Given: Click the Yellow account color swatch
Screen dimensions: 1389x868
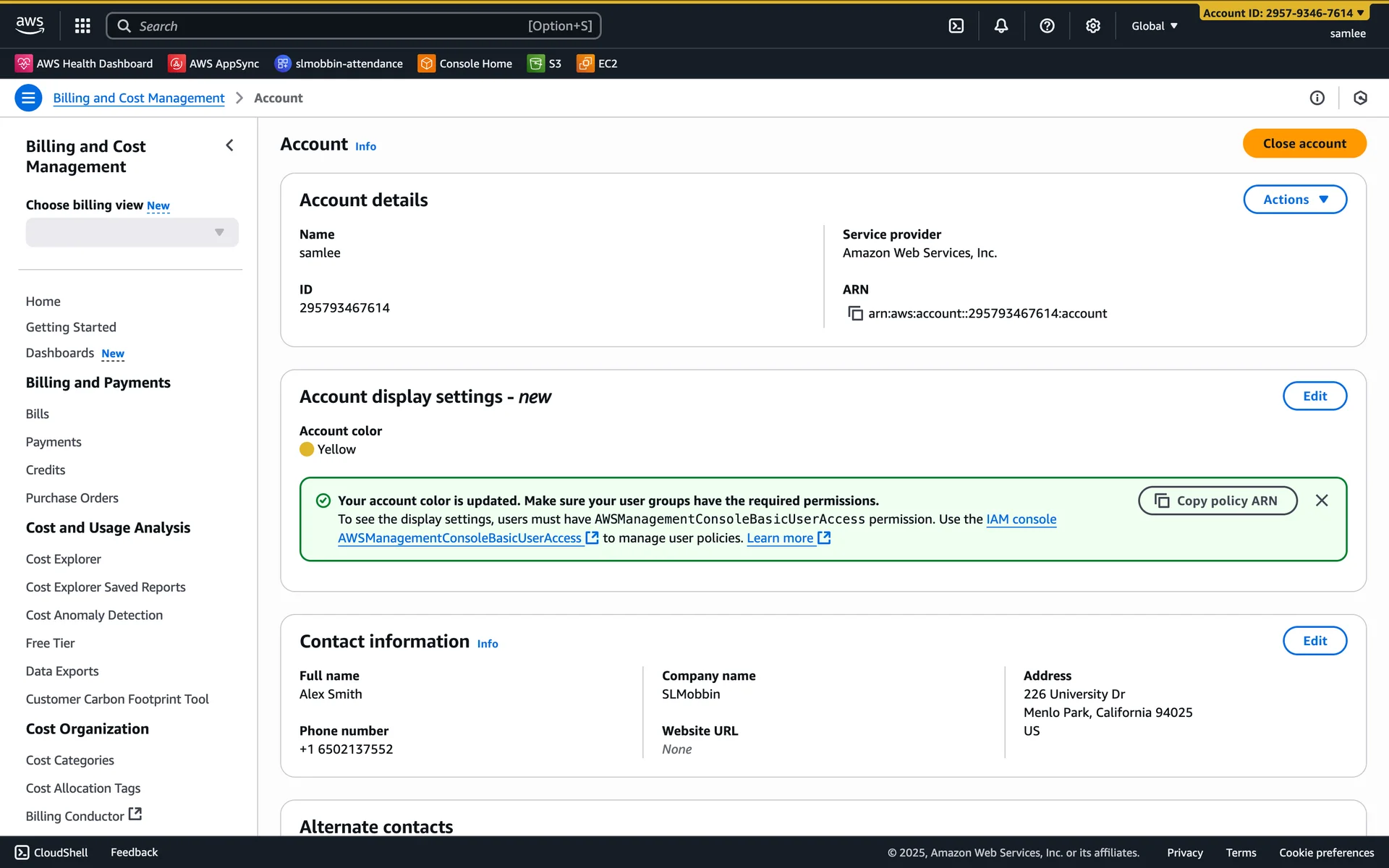Looking at the screenshot, I should (x=307, y=449).
